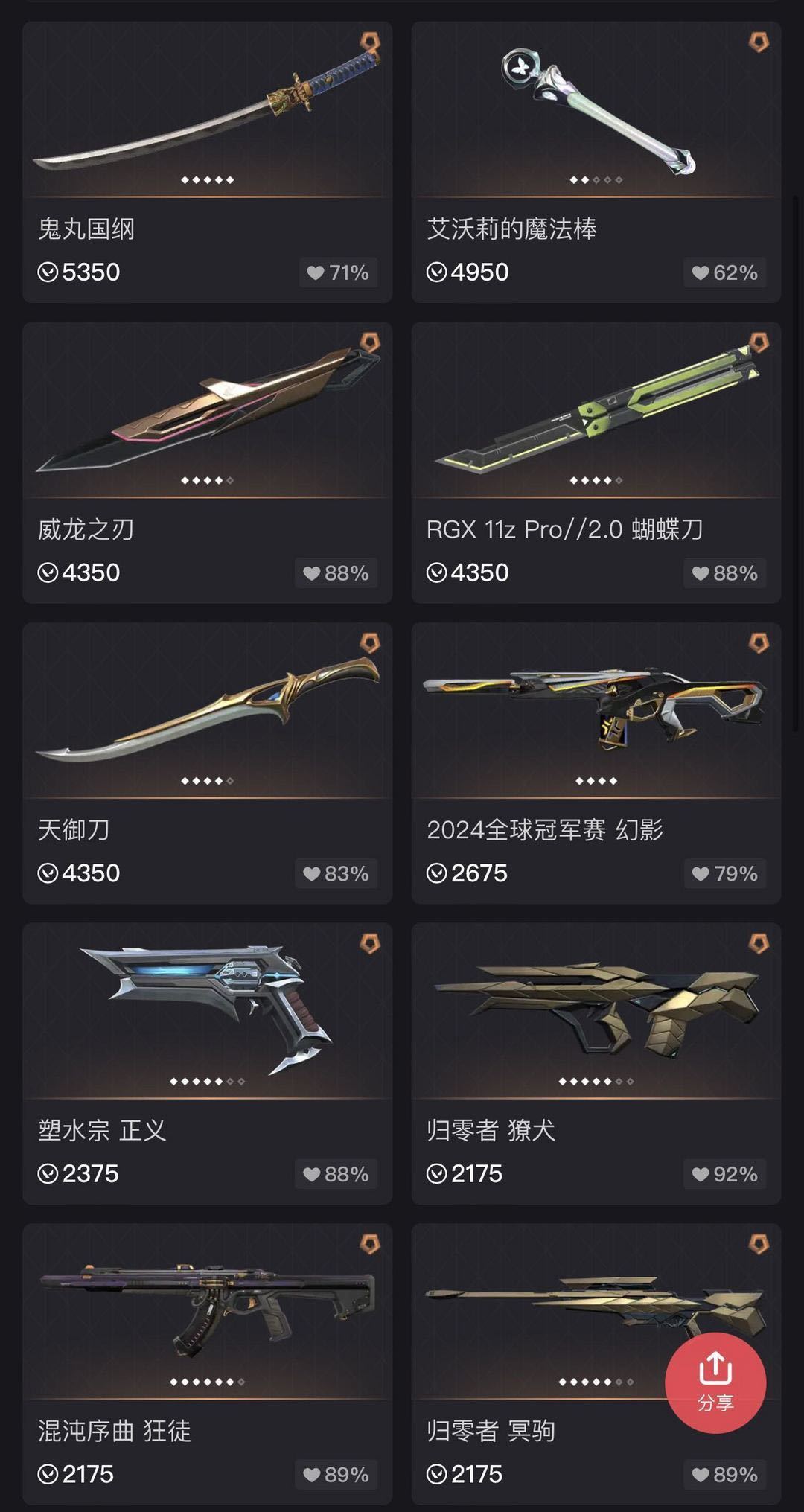
Task: Tap the red 分享 share button
Action: click(x=715, y=1382)
